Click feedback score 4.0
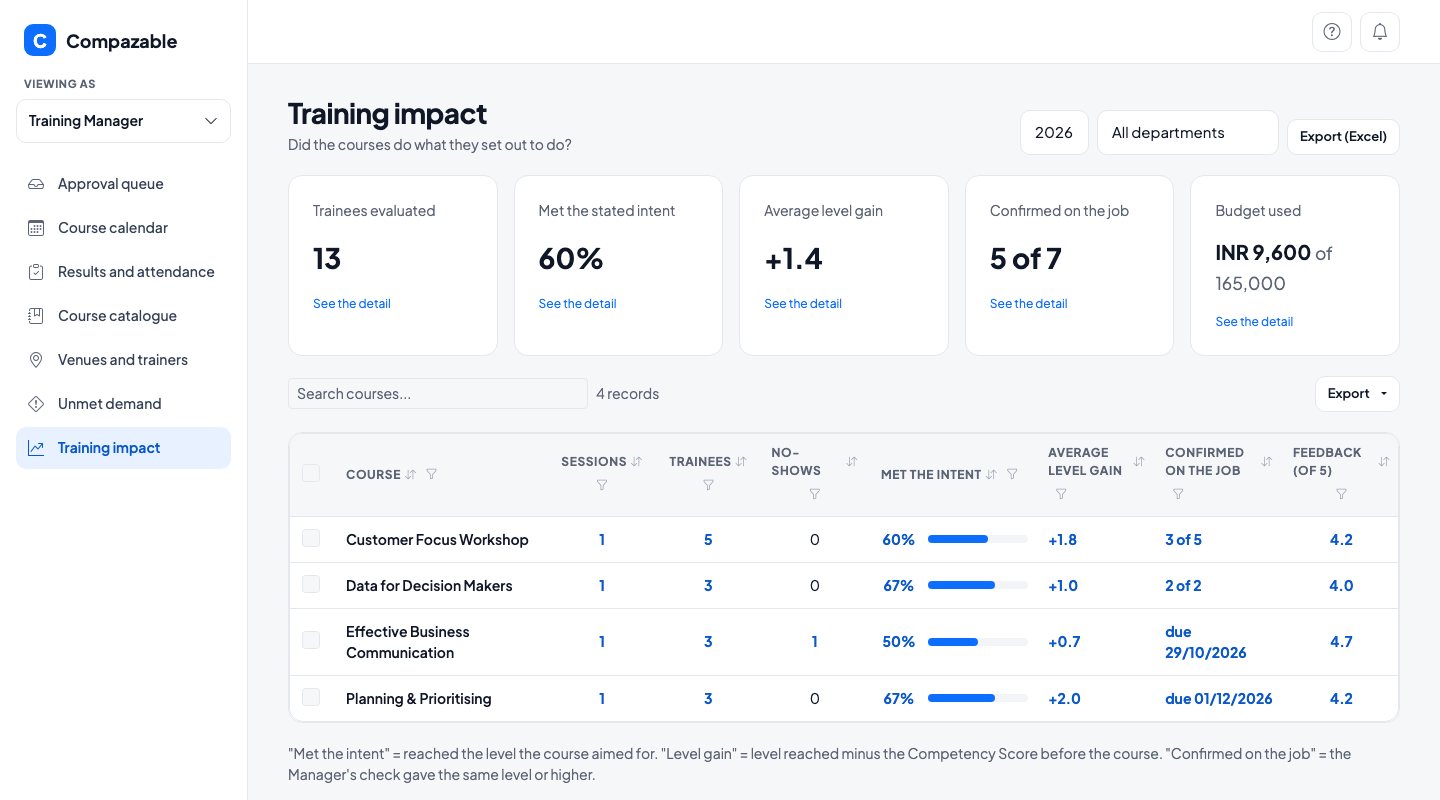Screen dimensions: 1440x800 (x=1341, y=586)
